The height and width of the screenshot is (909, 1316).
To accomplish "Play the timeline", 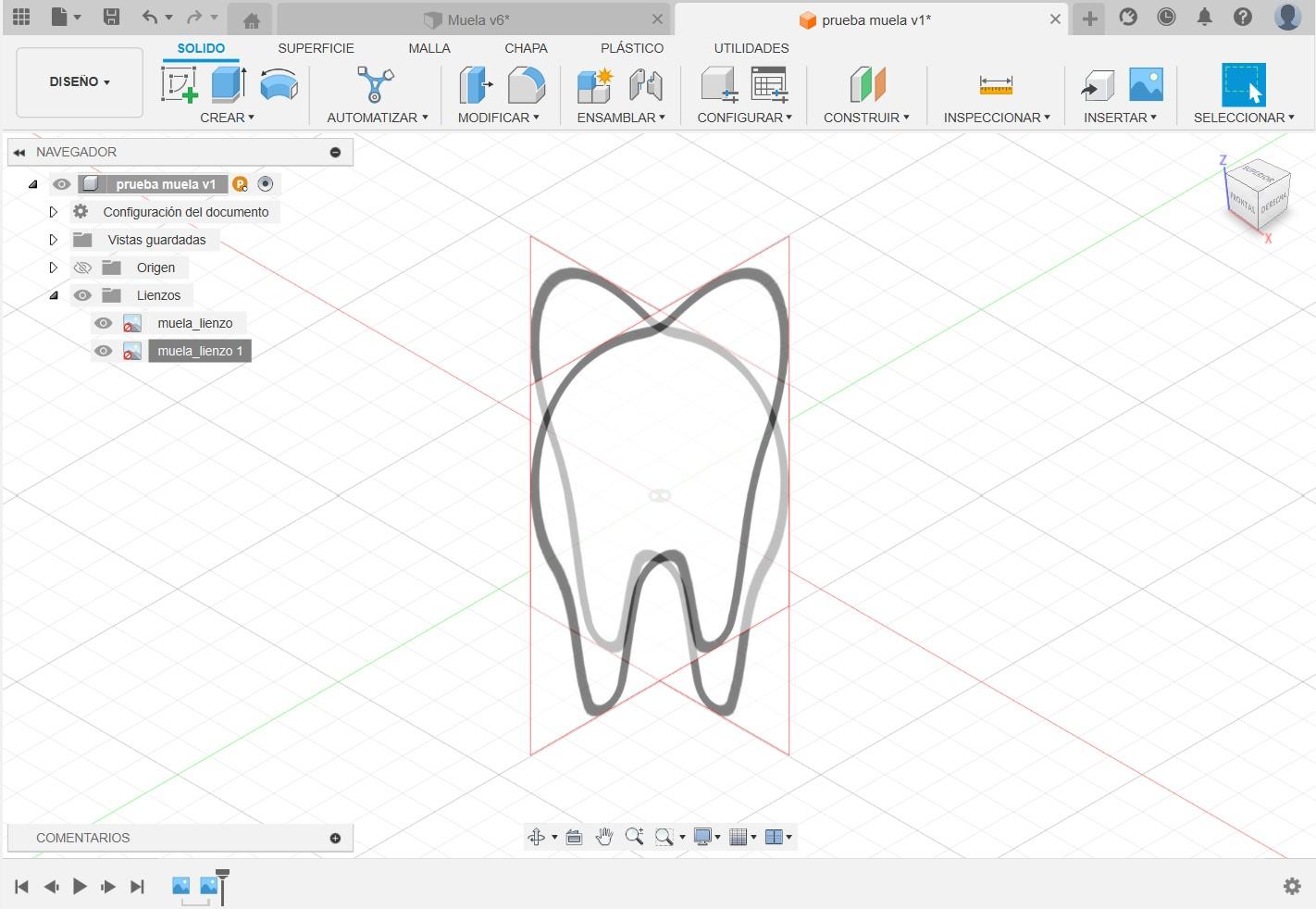I will coord(80,887).
